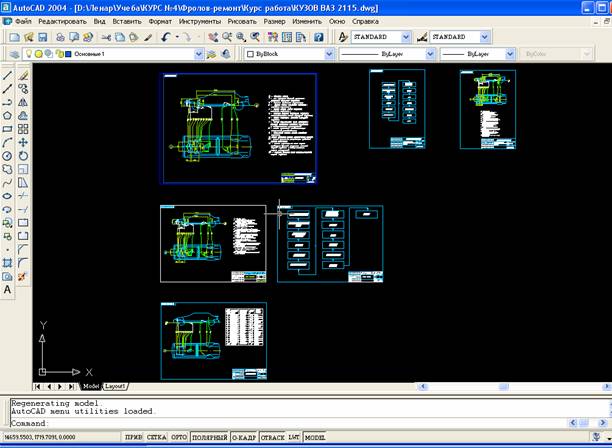Toggle ОРТО ortho mode in status bar
The width and height of the screenshot is (612, 448).
pos(179,437)
